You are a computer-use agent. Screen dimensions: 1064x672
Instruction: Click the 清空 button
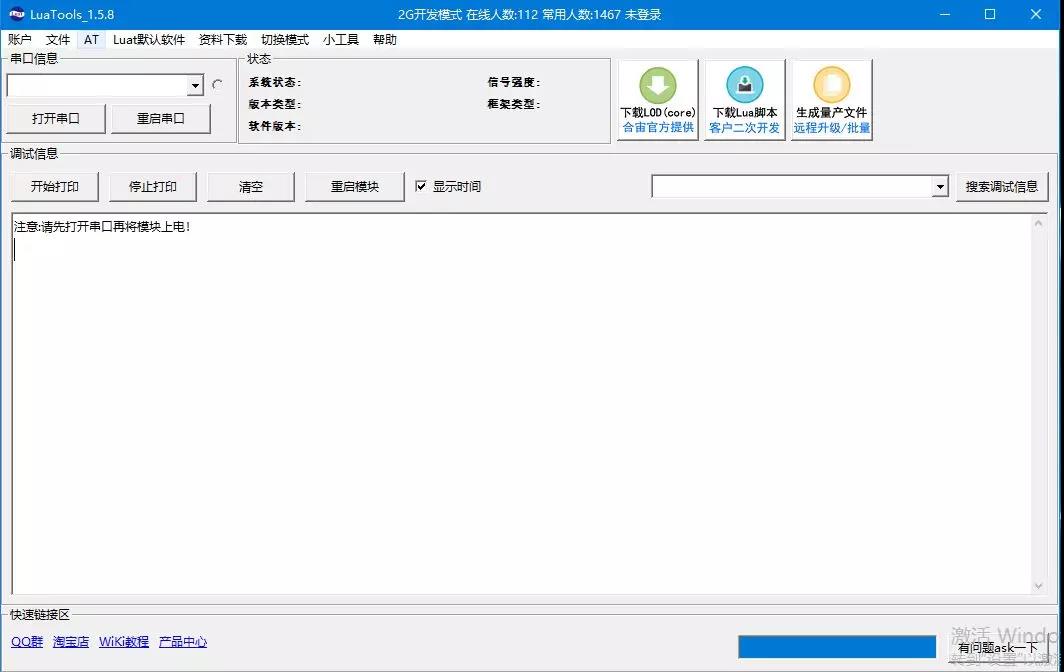click(250, 187)
